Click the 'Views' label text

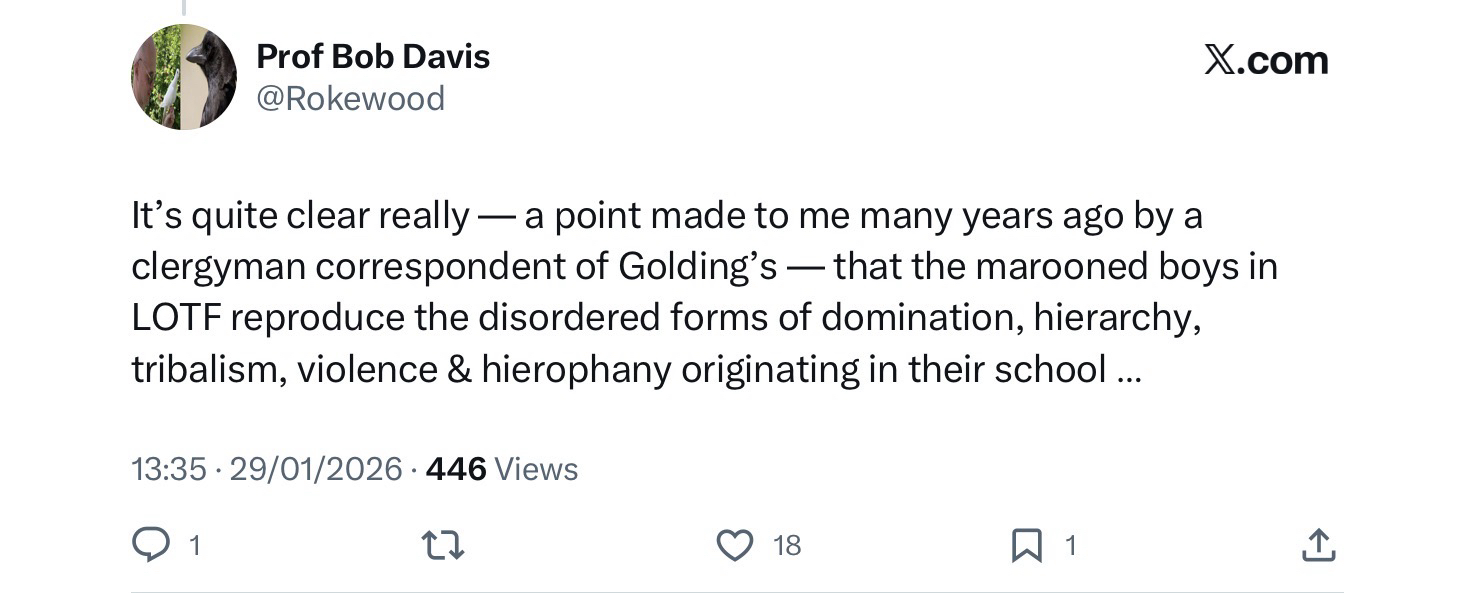(537, 468)
